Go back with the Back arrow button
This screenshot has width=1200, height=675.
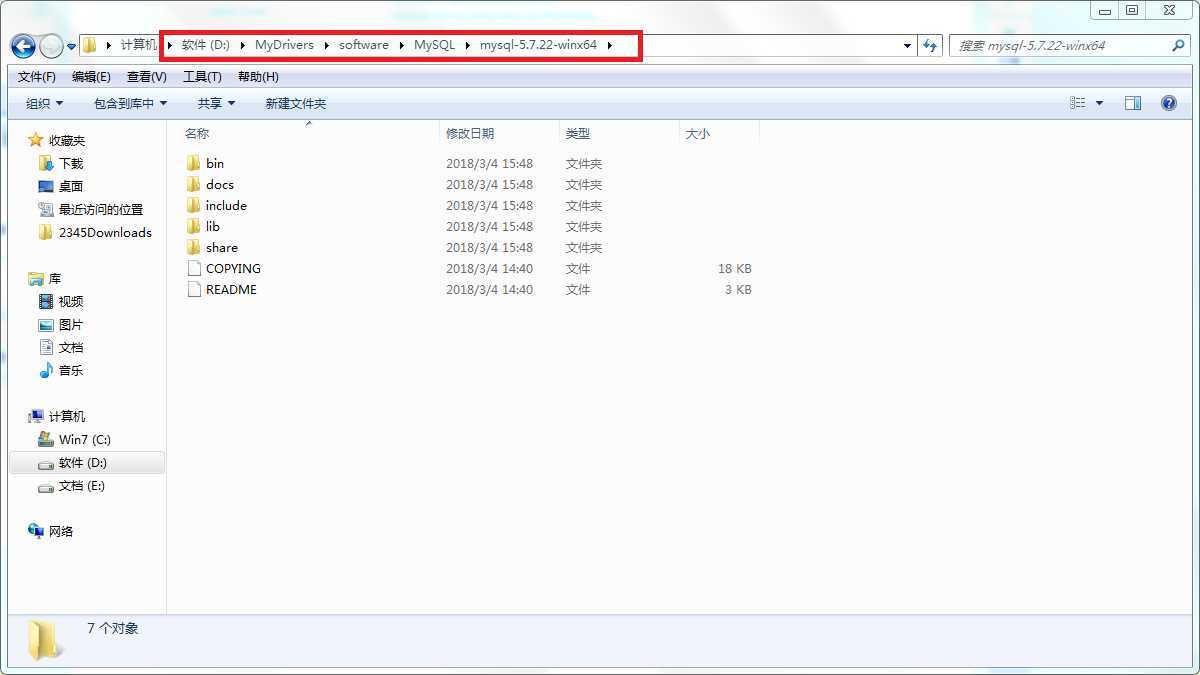pos(23,46)
